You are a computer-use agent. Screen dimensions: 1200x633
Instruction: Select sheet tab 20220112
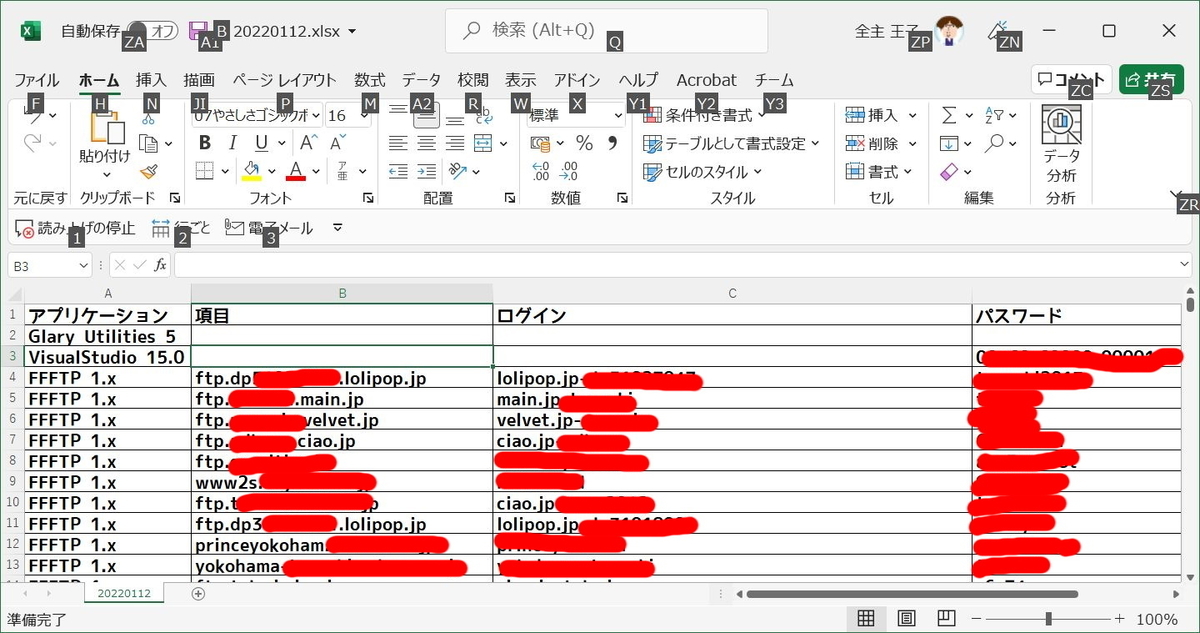124,593
